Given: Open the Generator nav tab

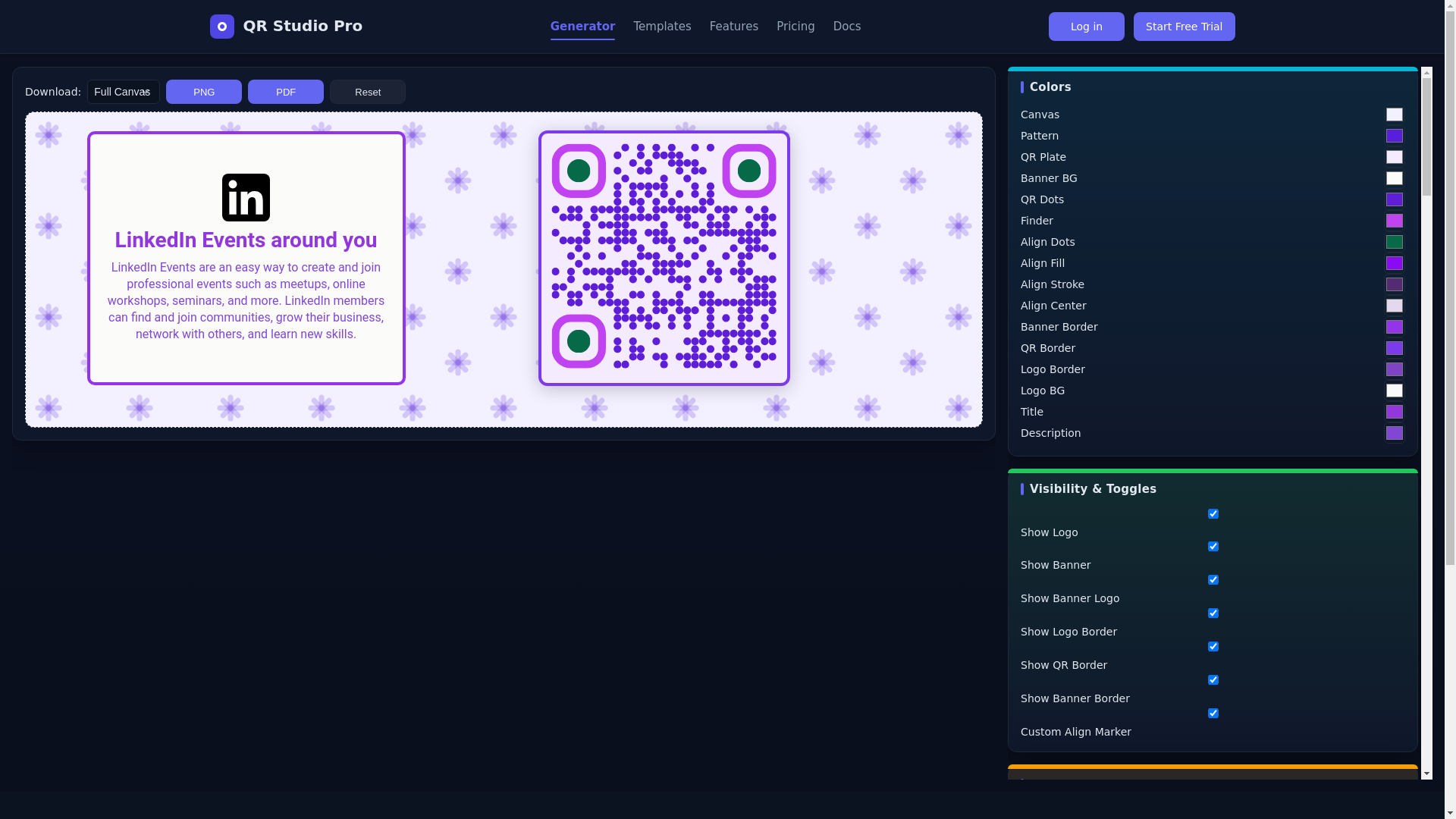Looking at the screenshot, I should tap(582, 27).
